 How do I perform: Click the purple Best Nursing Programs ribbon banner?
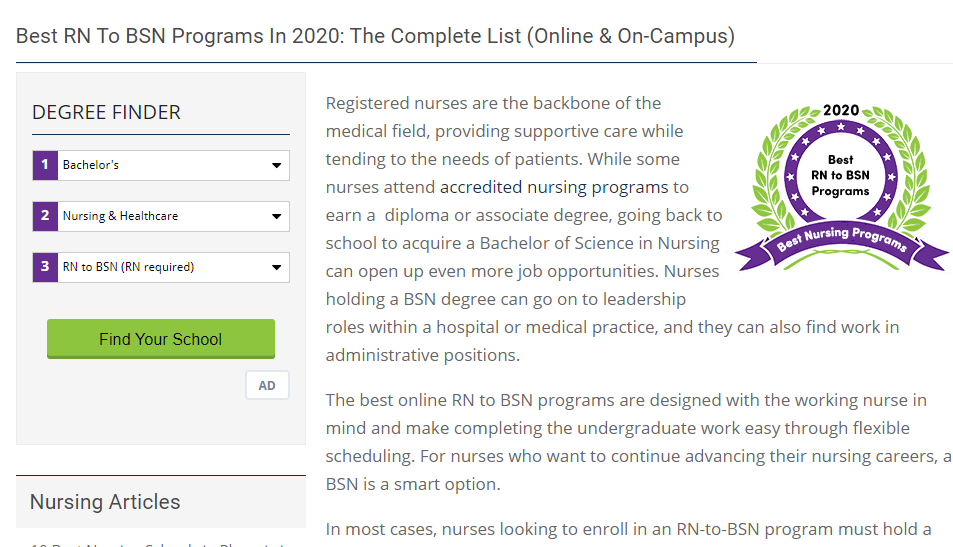tap(841, 240)
